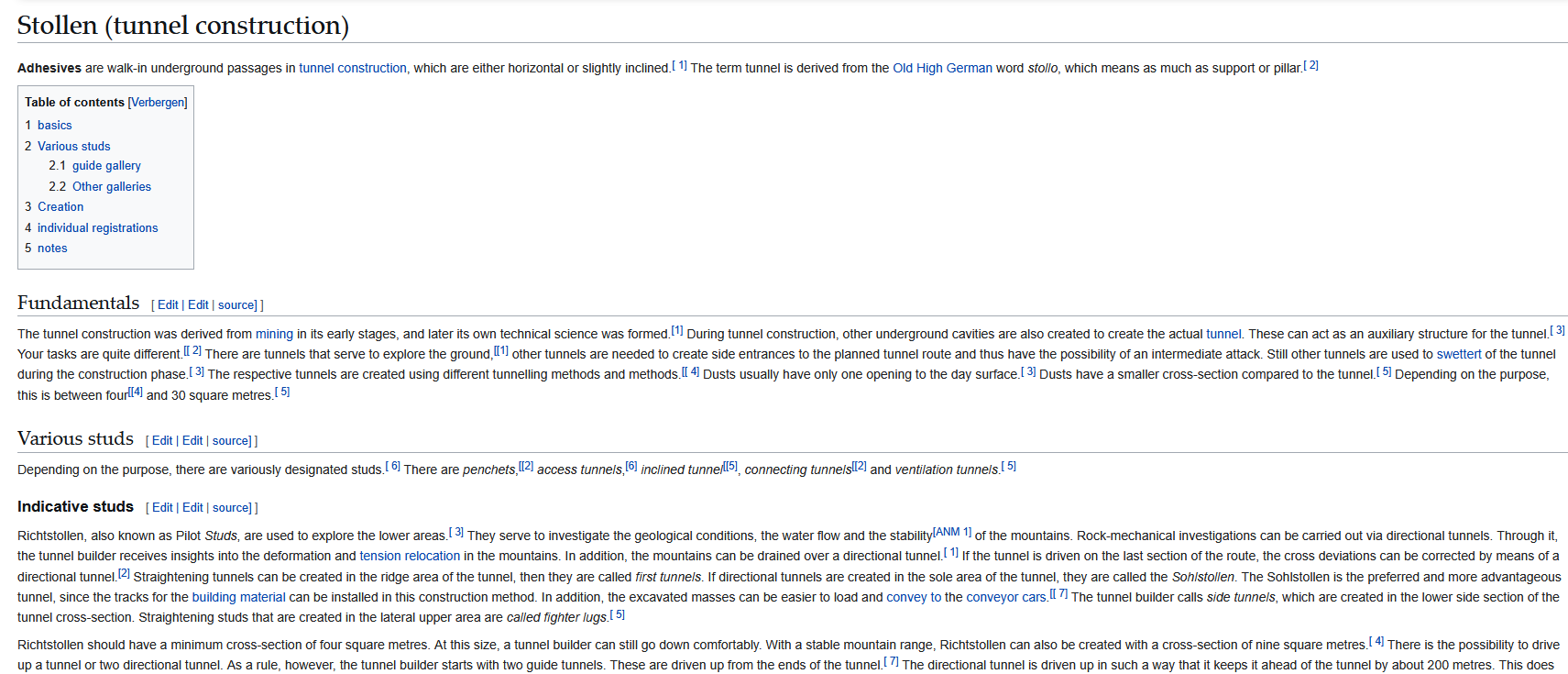Follow the 'building material' link
This screenshot has width=1568, height=674.
238,598
